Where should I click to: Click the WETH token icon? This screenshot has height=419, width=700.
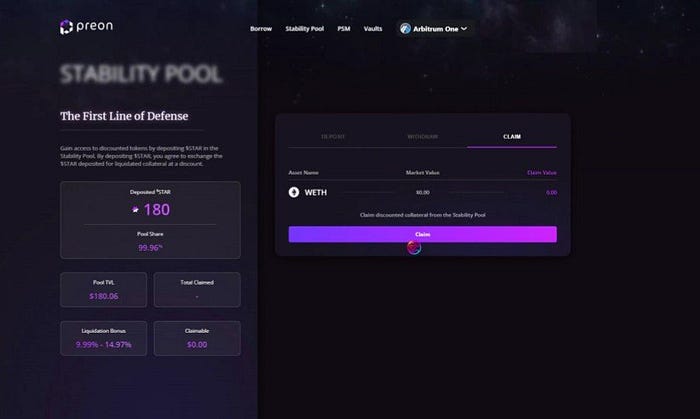point(294,192)
